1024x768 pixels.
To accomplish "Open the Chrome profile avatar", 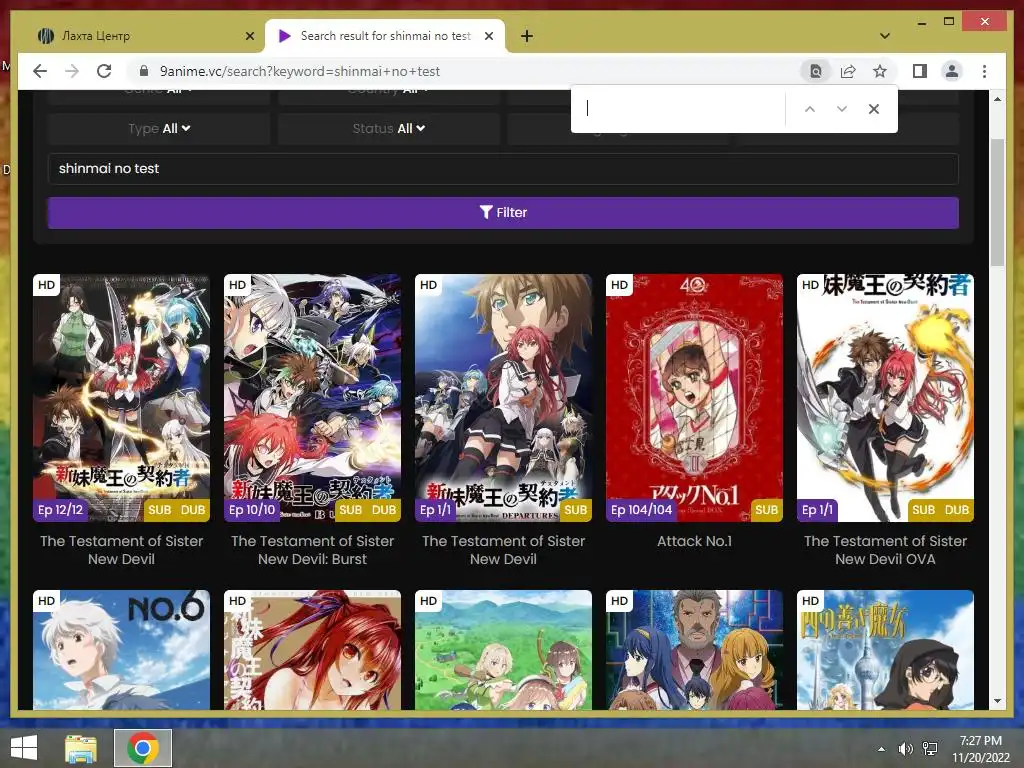I will (952, 71).
